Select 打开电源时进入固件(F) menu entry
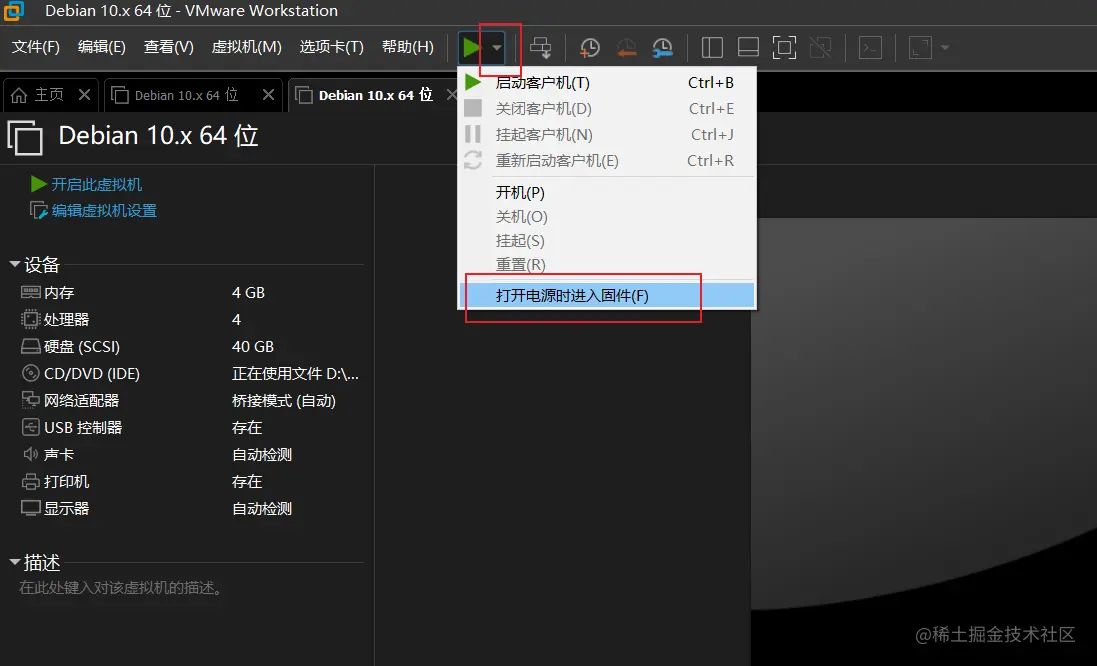 point(607,295)
